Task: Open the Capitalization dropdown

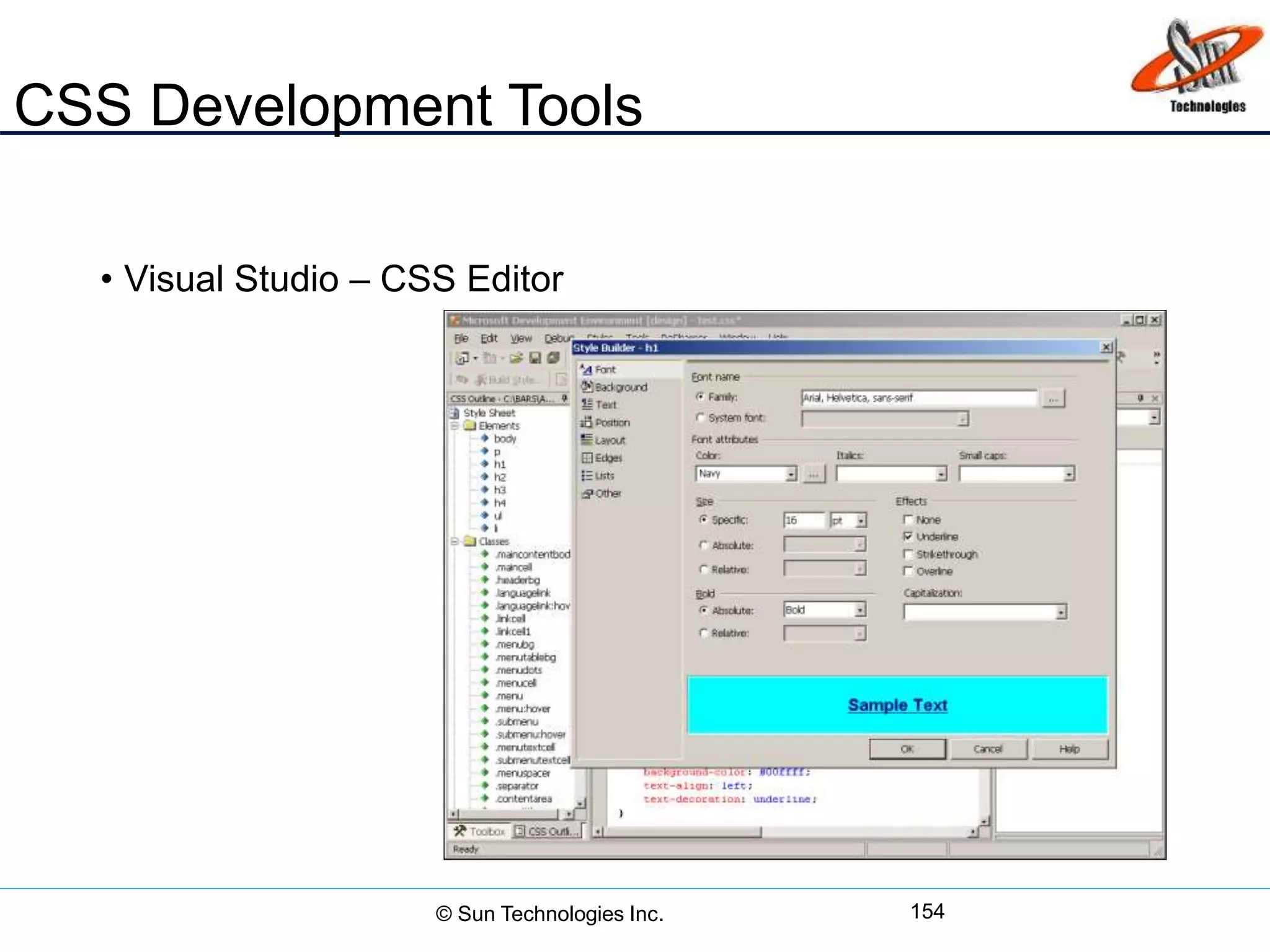Action: [1061, 612]
